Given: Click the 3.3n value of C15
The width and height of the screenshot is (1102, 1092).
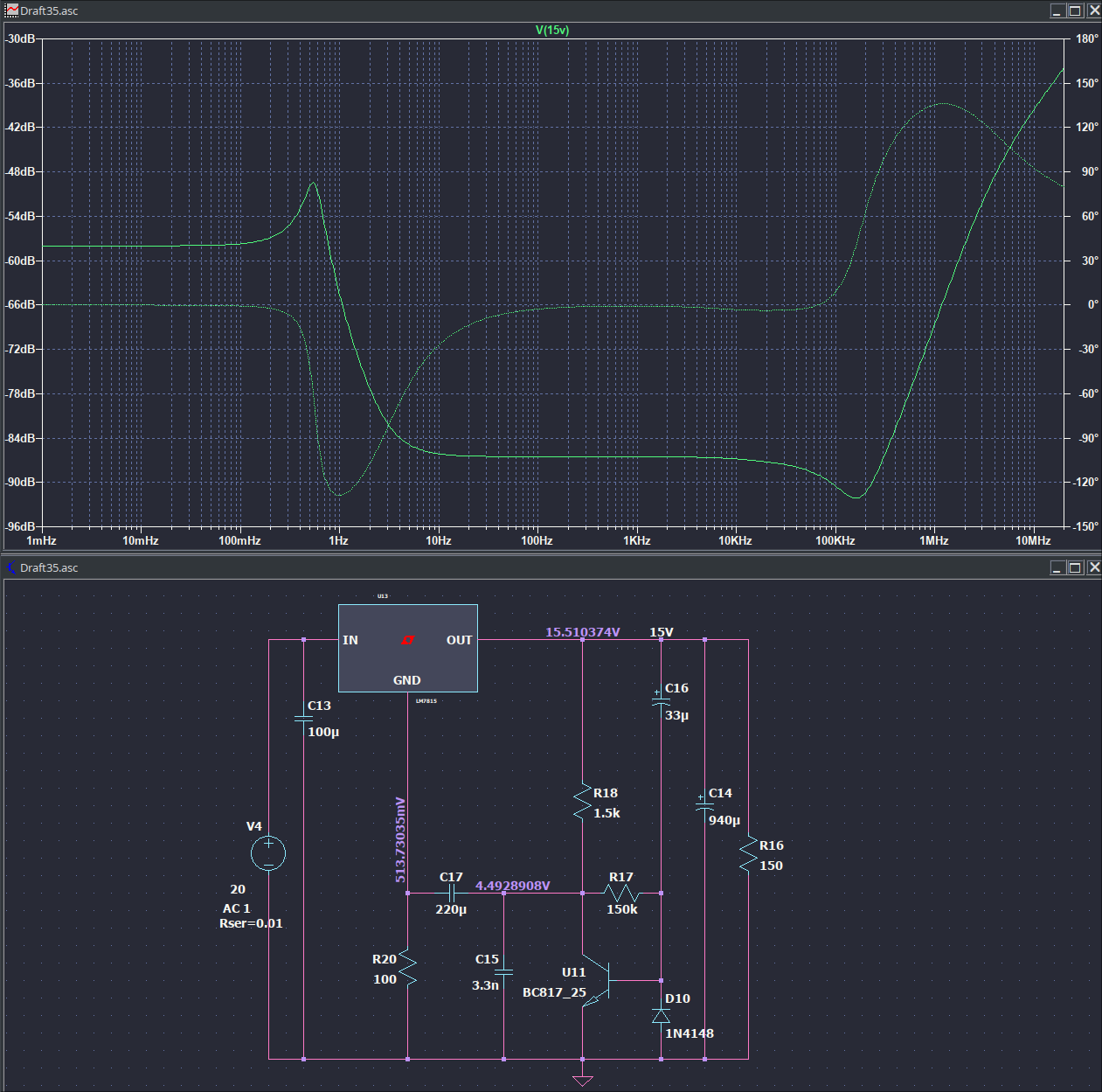Looking at the screenshot, I should pyautogui.click(x=485, y=985).
